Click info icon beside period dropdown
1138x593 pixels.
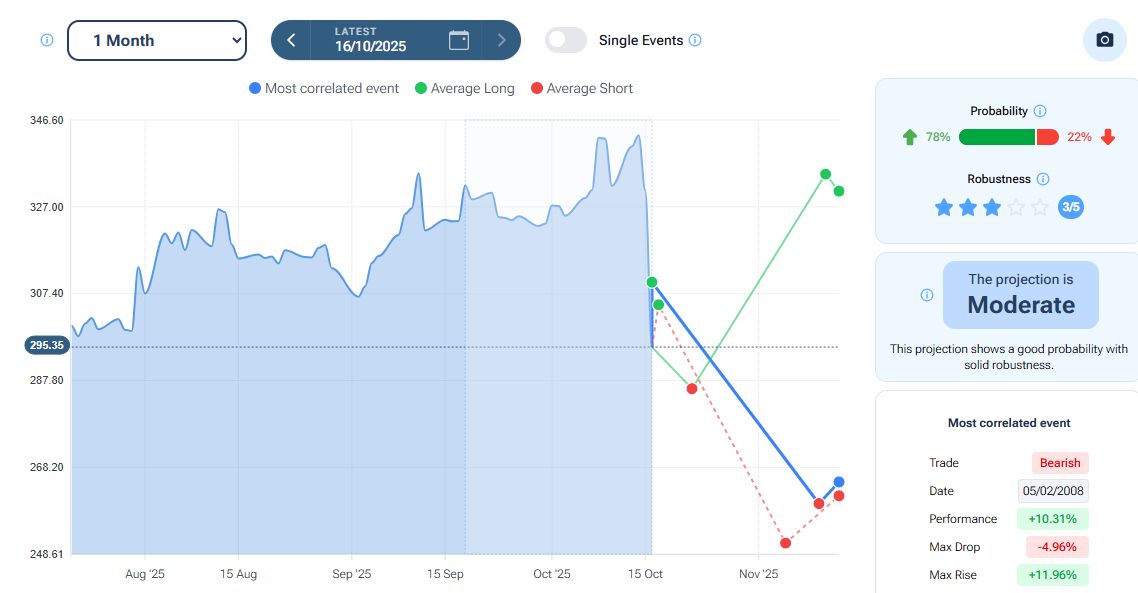point(46,40)
